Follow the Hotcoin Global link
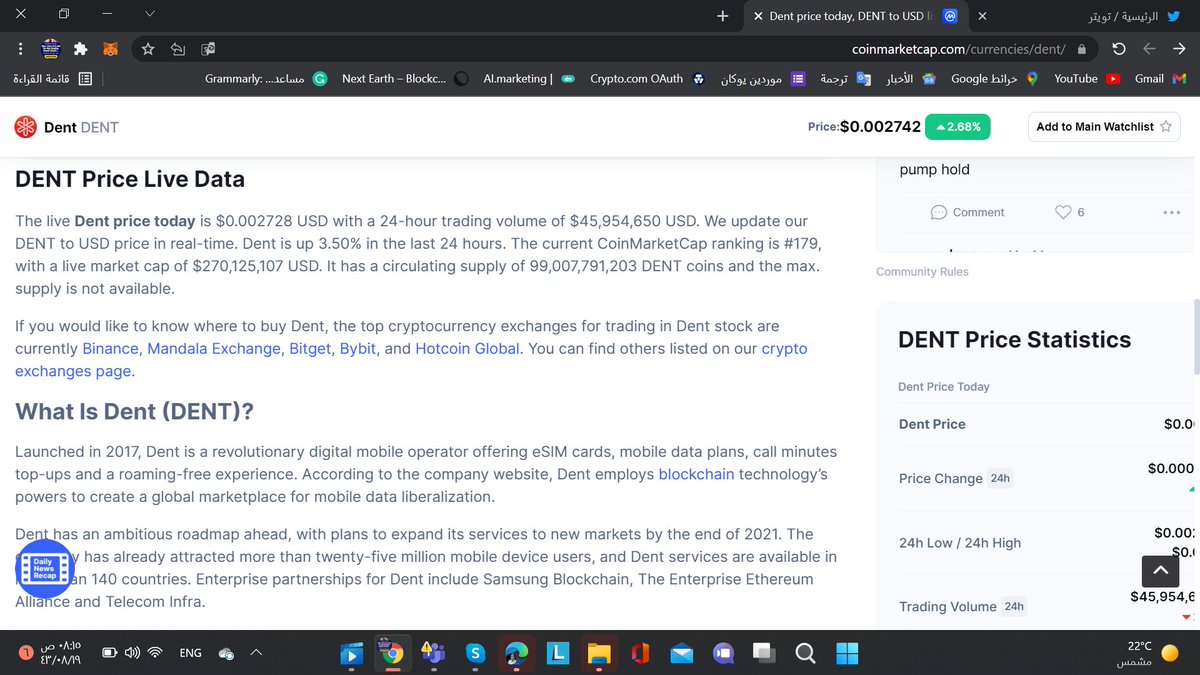 point(467,348)
